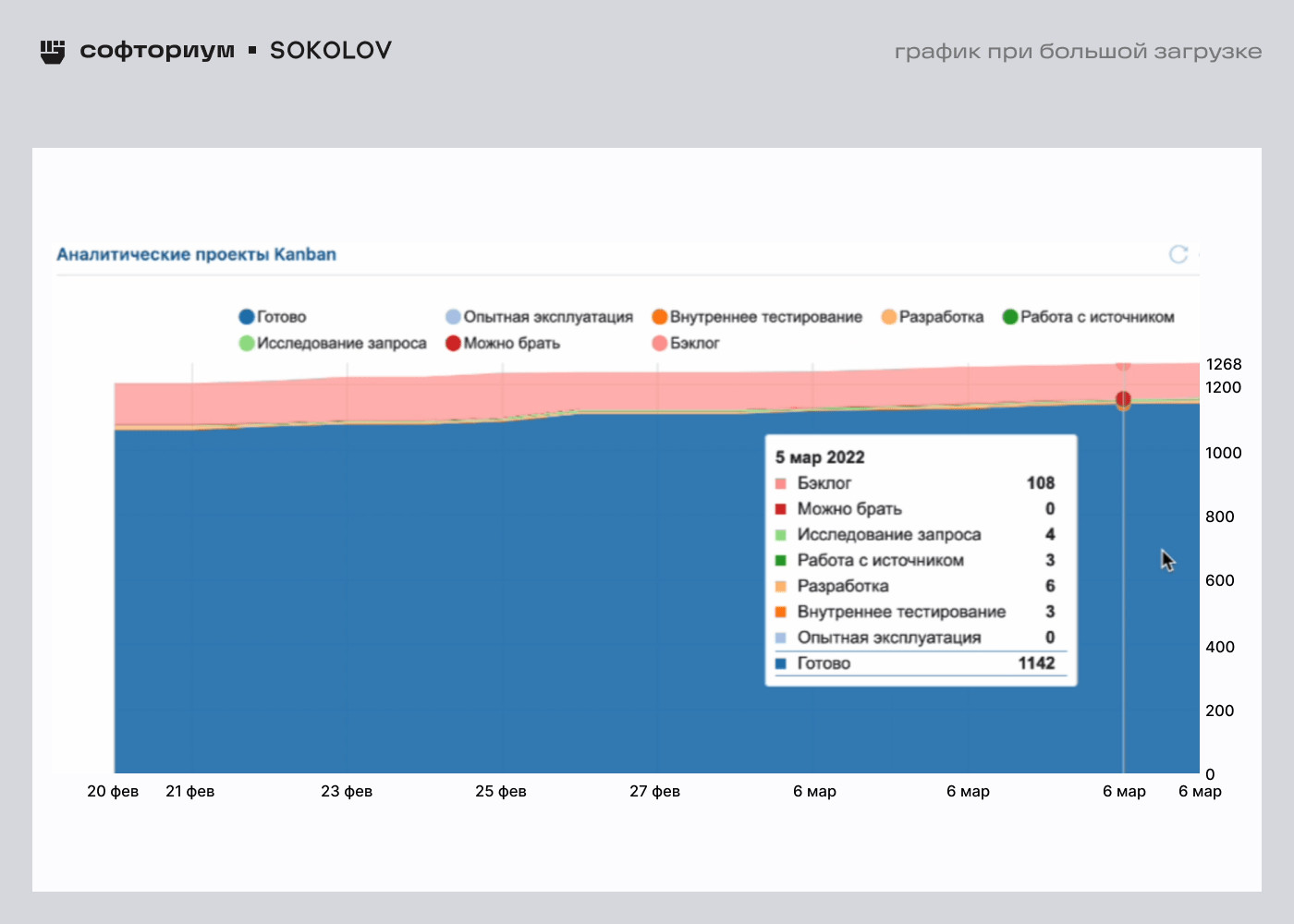
Task: Click the refresh icon on chart panel
Action: [x=1178, y=254]
